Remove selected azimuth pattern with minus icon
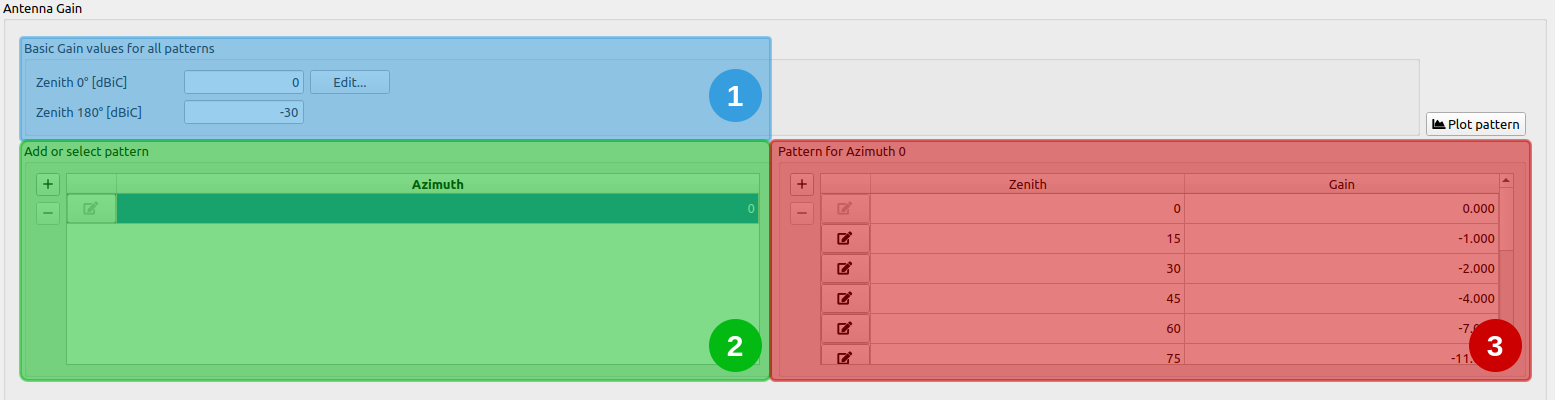This screenshot has width=1556, height=402. tap(48, 213)
